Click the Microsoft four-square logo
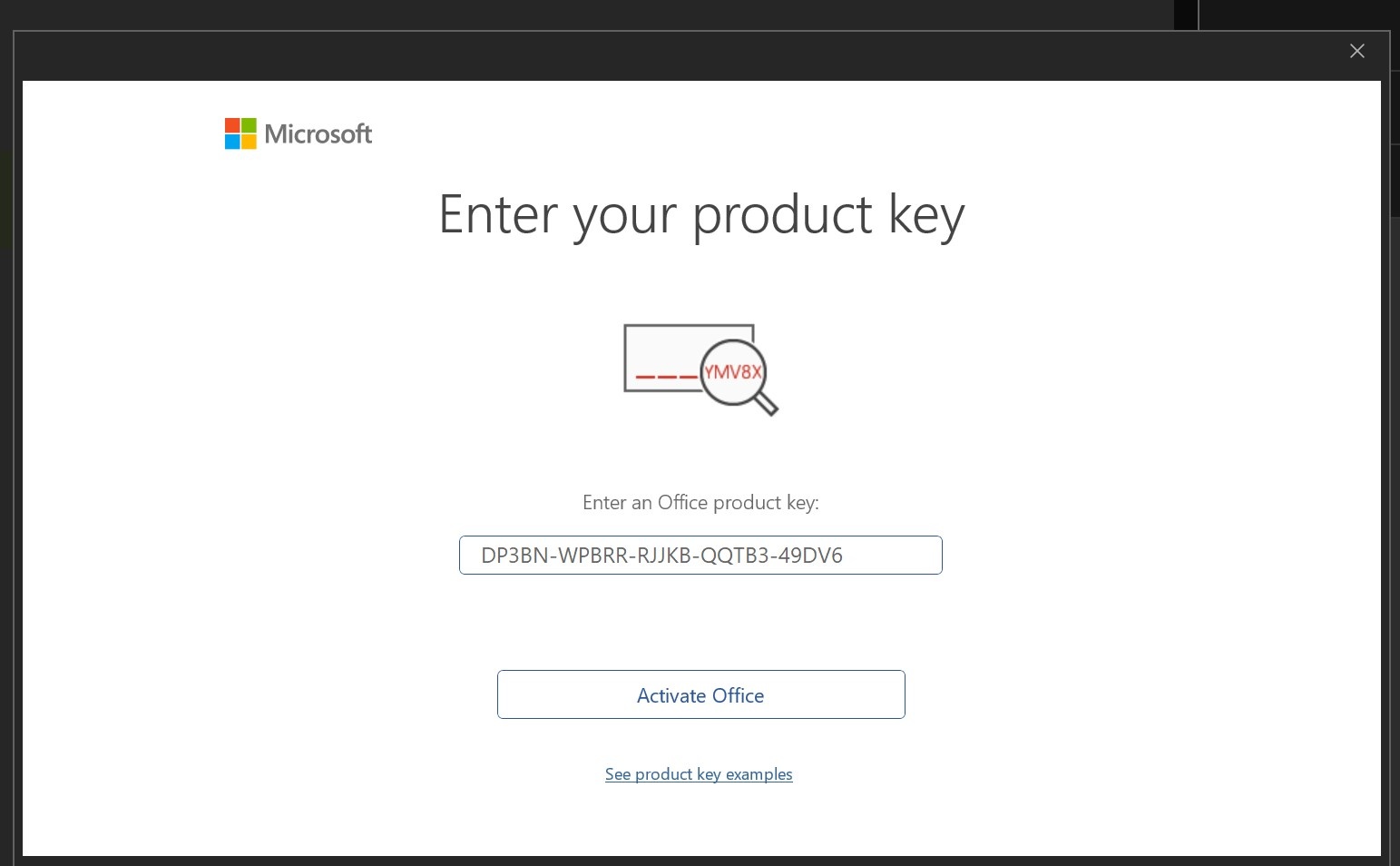This screenshot has width=1400, height=866. pos(240,133)
